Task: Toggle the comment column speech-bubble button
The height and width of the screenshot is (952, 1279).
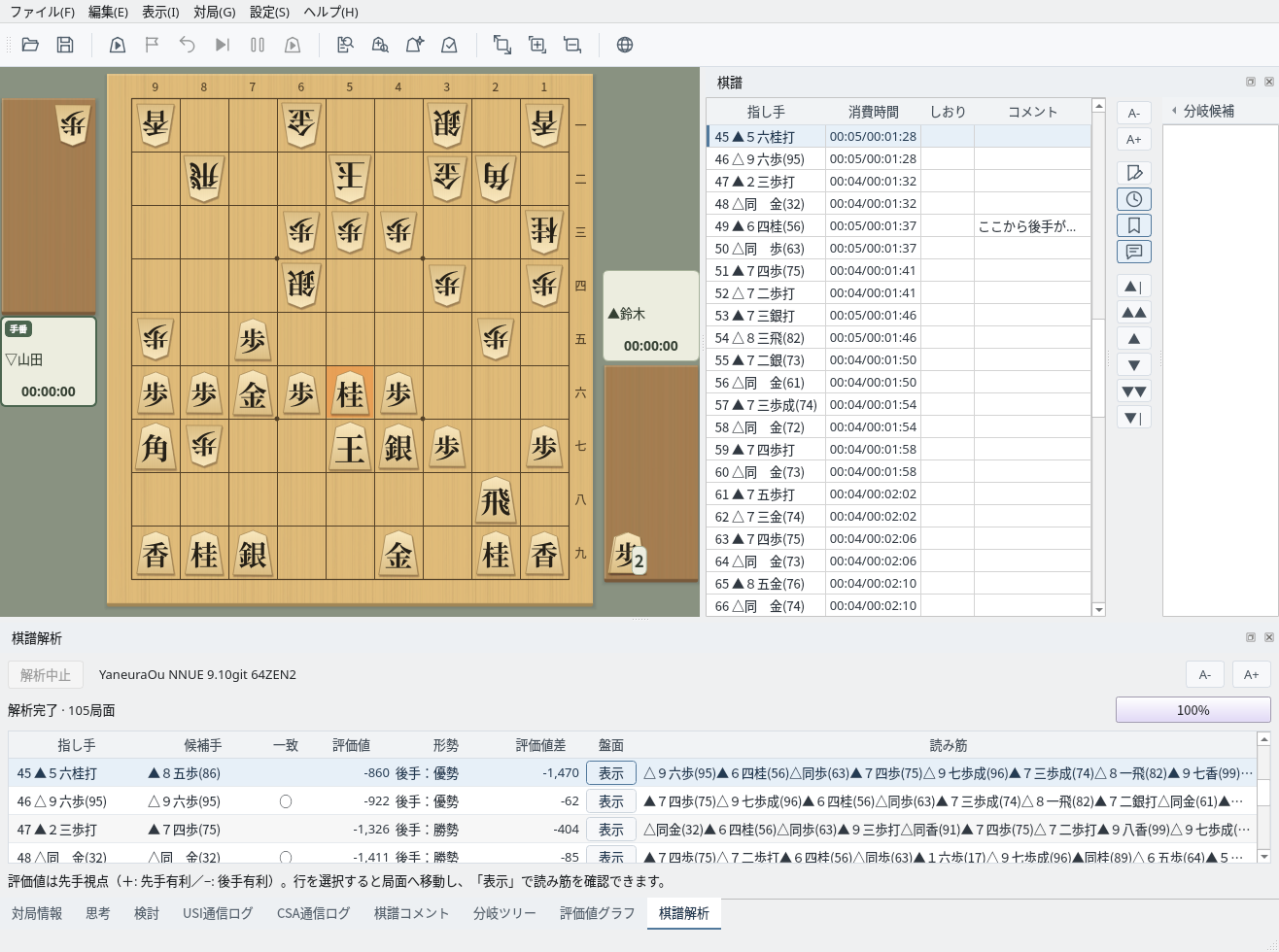Action: [1134, 252]
